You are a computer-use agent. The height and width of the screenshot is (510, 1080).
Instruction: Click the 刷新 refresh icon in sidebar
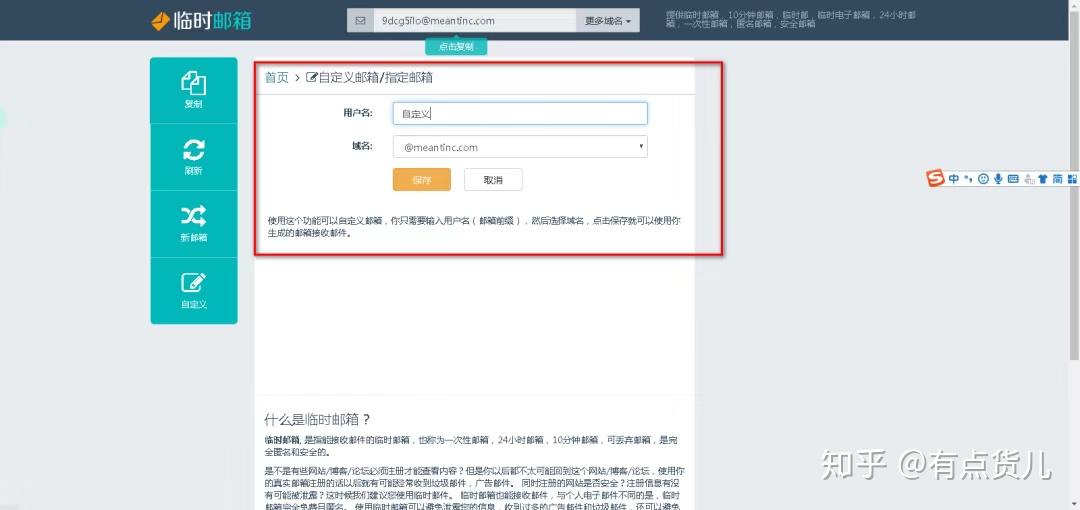194,150
